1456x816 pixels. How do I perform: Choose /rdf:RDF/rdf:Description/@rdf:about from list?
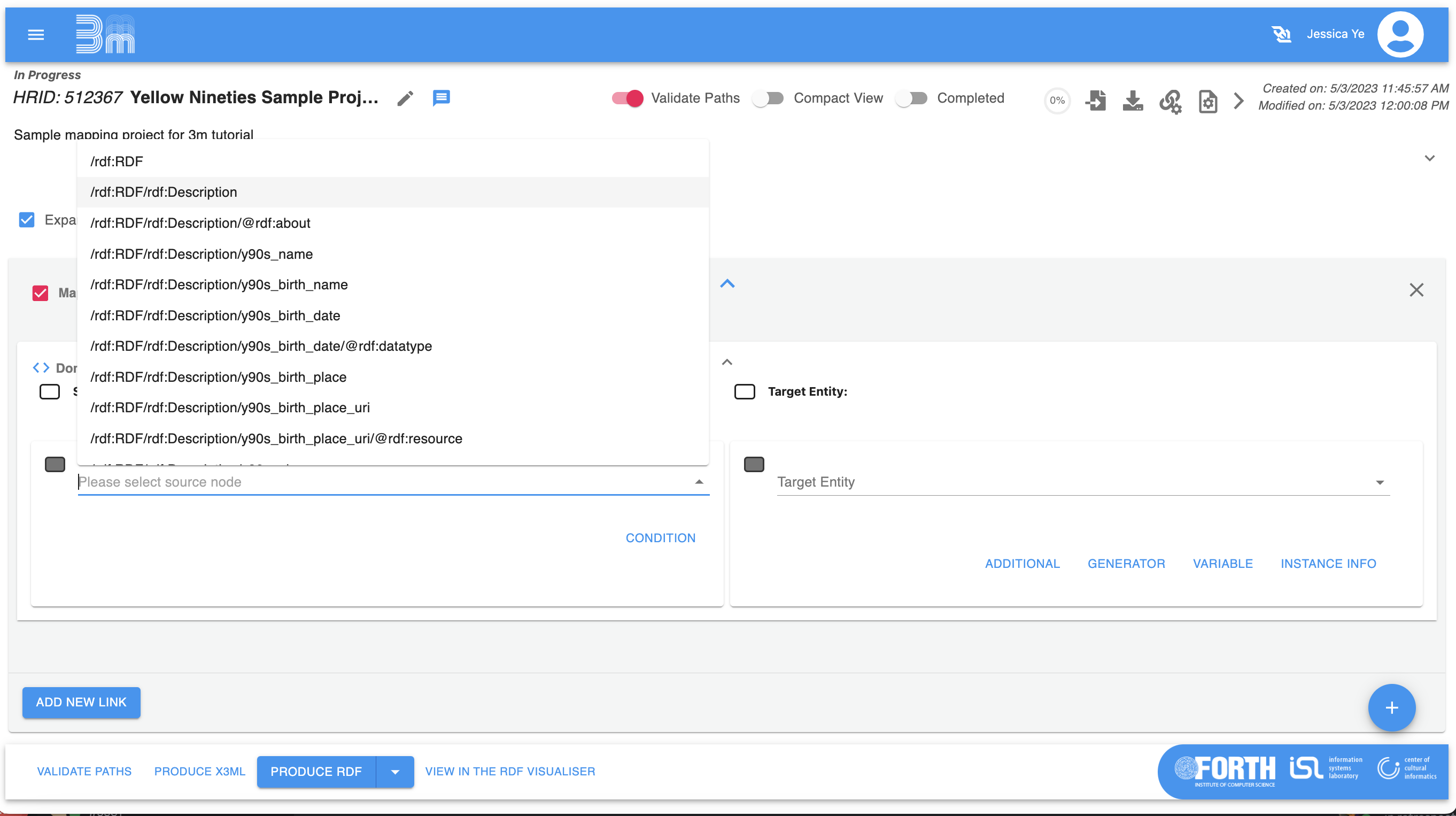200,223
